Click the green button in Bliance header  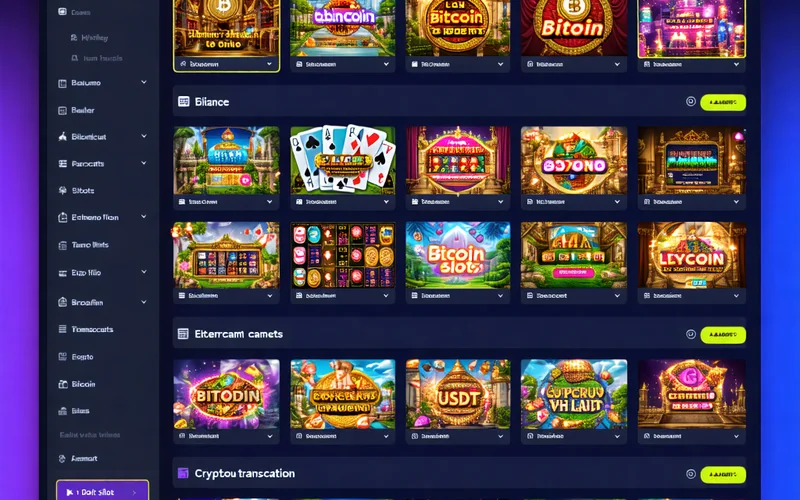pyautogui.click(x=723, y=102)
